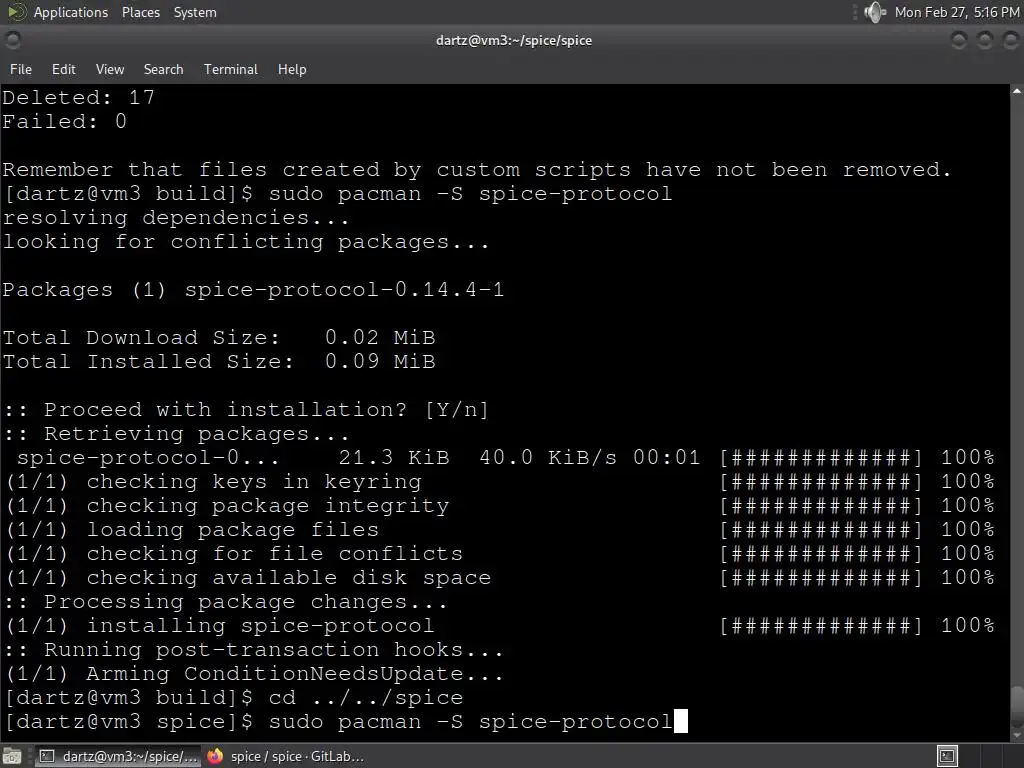Open the Places menu in top panel
Image resolution: width=1024 pixels, height=768 pixels.
coord(140,12)
